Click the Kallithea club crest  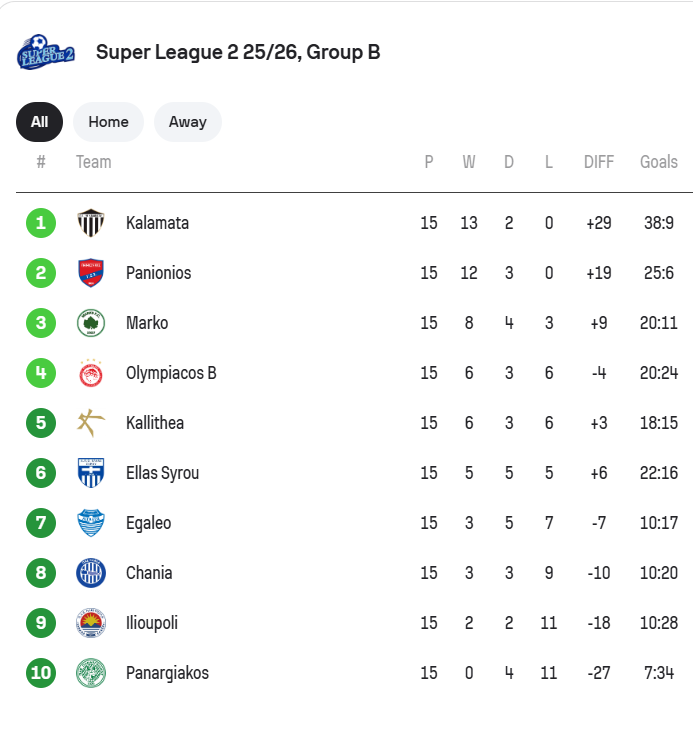(91, 423)
